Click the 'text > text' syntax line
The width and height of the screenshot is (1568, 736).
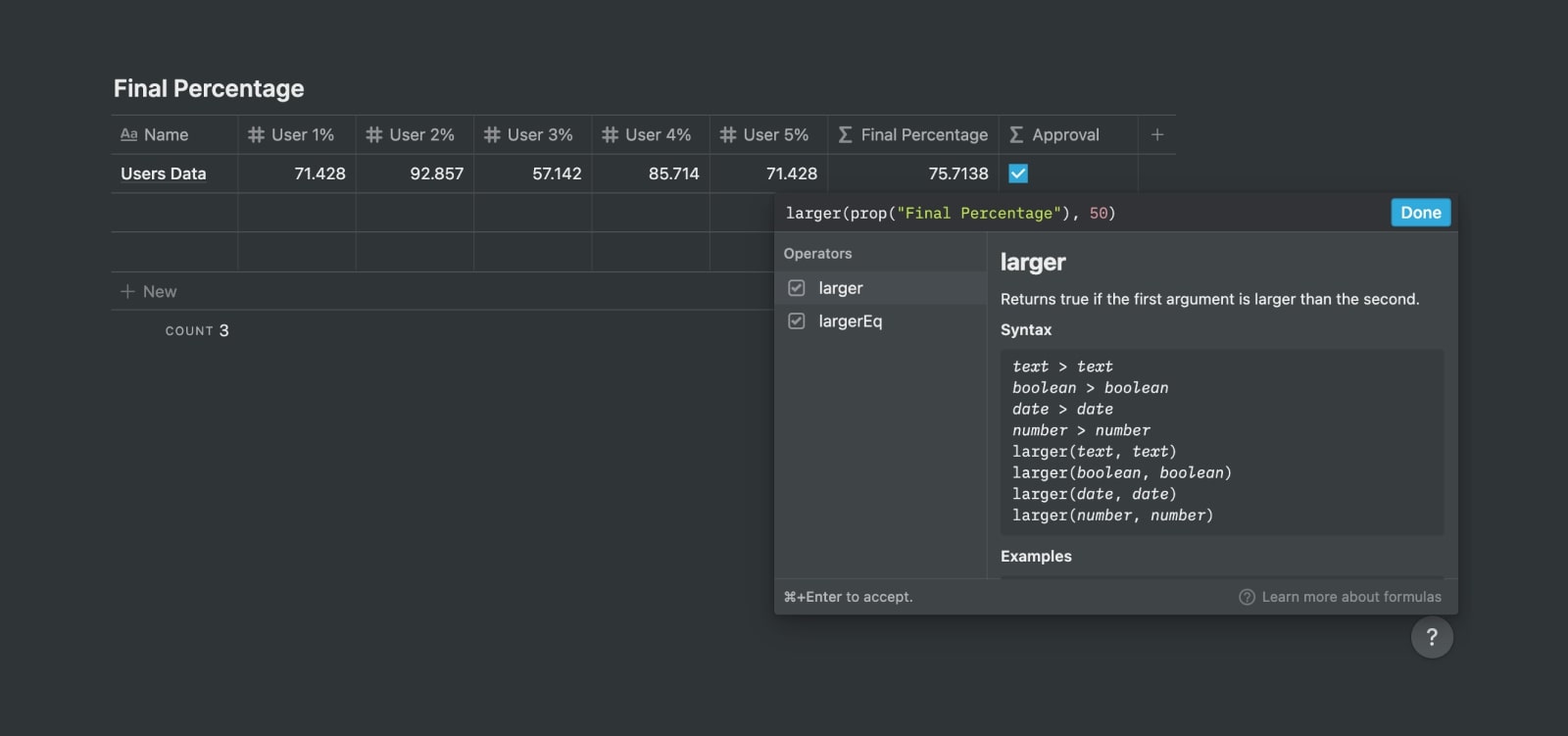pyautogui.click(x=1063, y=367)
